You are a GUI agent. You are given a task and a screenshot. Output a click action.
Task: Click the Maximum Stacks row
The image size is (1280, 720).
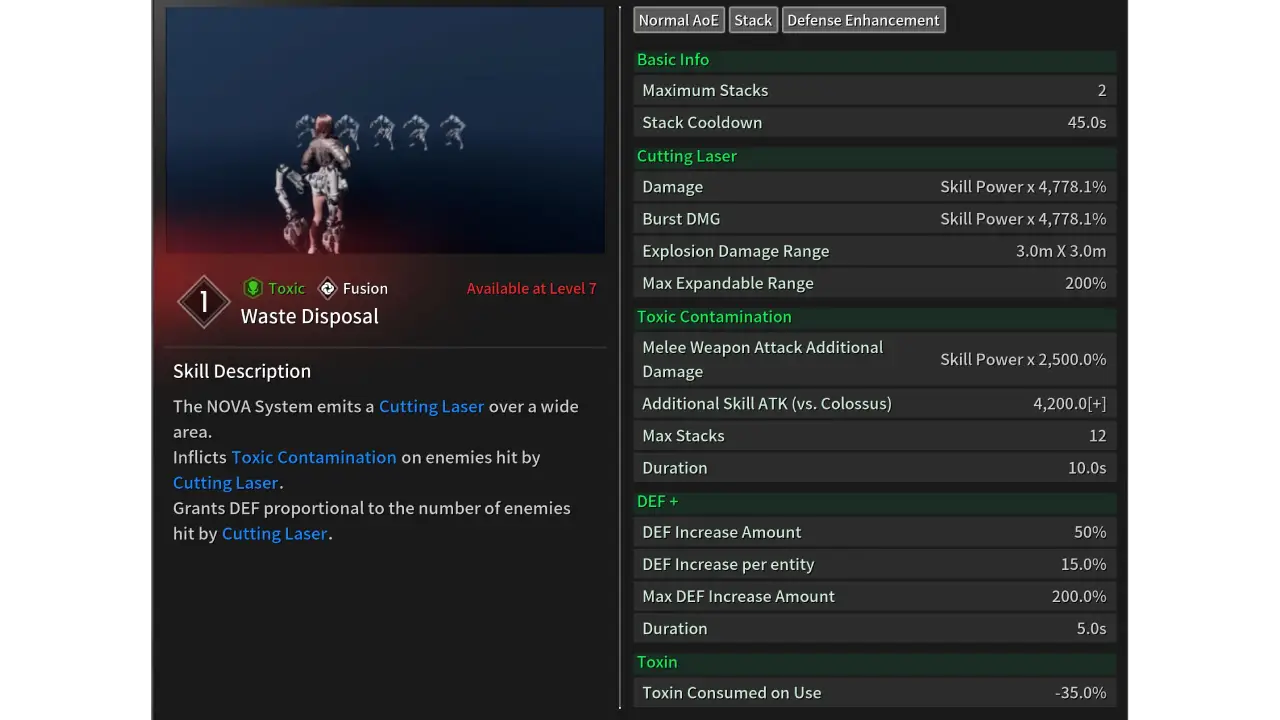point(874,90)
